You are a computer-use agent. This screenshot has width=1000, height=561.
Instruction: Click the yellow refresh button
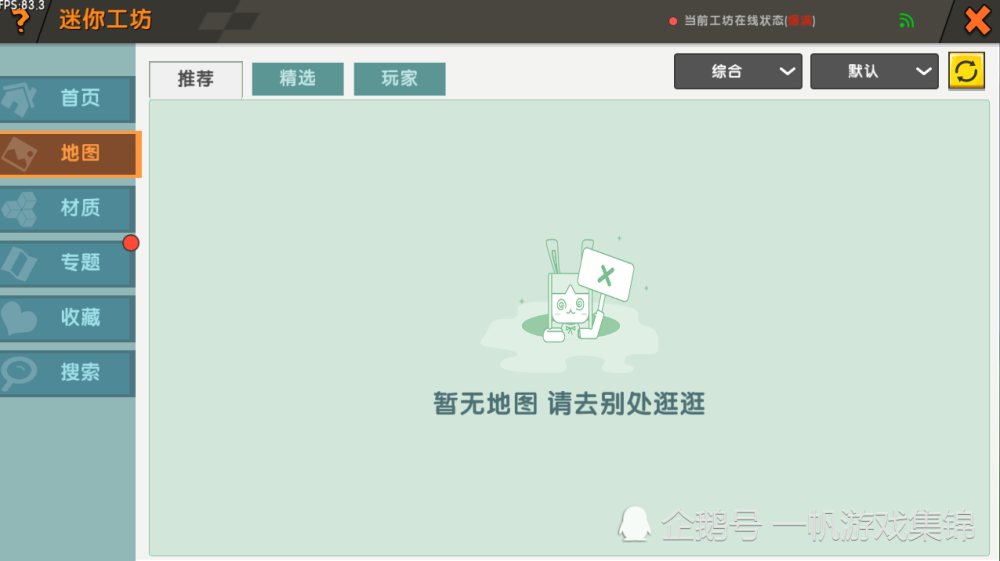(966, 71)
